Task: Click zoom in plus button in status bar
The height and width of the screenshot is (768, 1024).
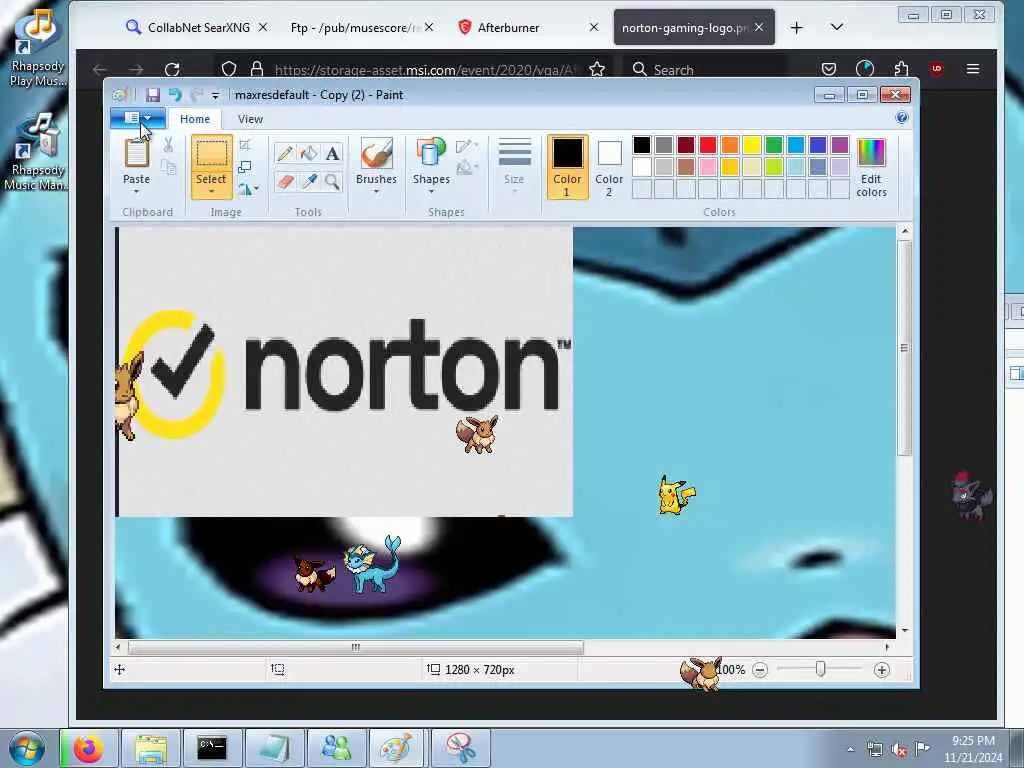Action: [x=882, y=670]
